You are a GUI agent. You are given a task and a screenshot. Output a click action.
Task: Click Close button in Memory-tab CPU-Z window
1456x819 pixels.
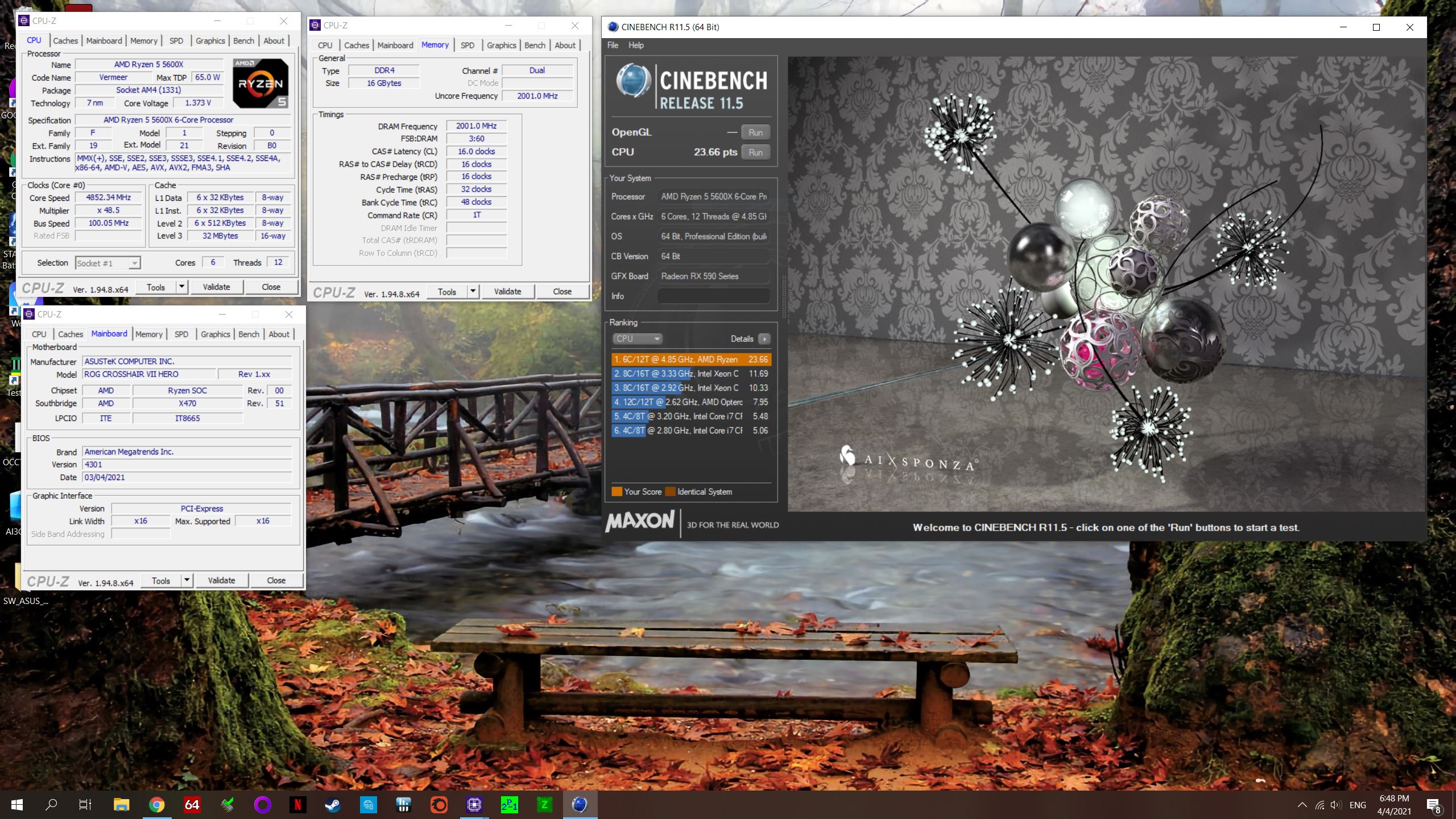point(562,291)
